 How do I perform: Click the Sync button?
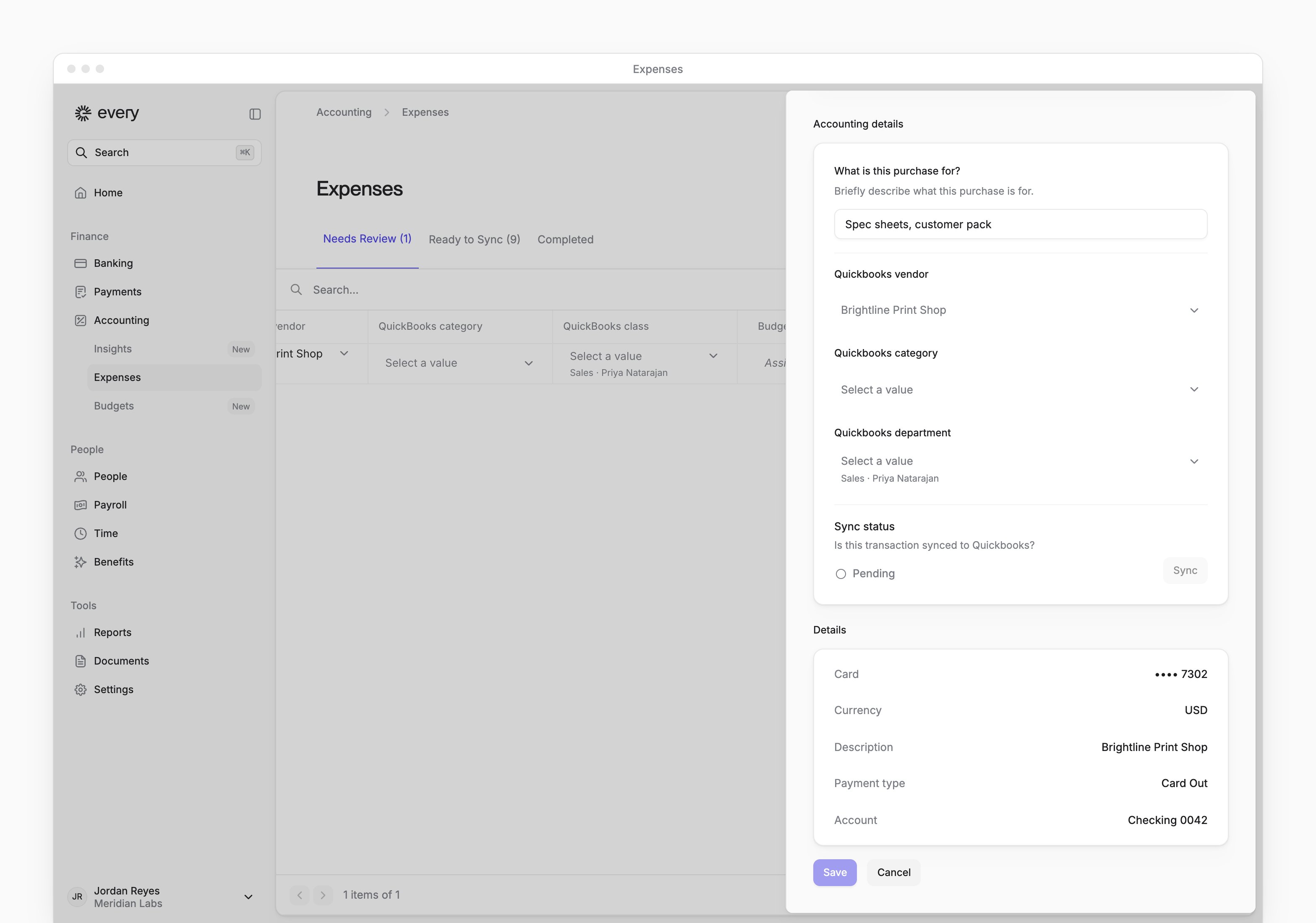click(x=1185, y=571)
